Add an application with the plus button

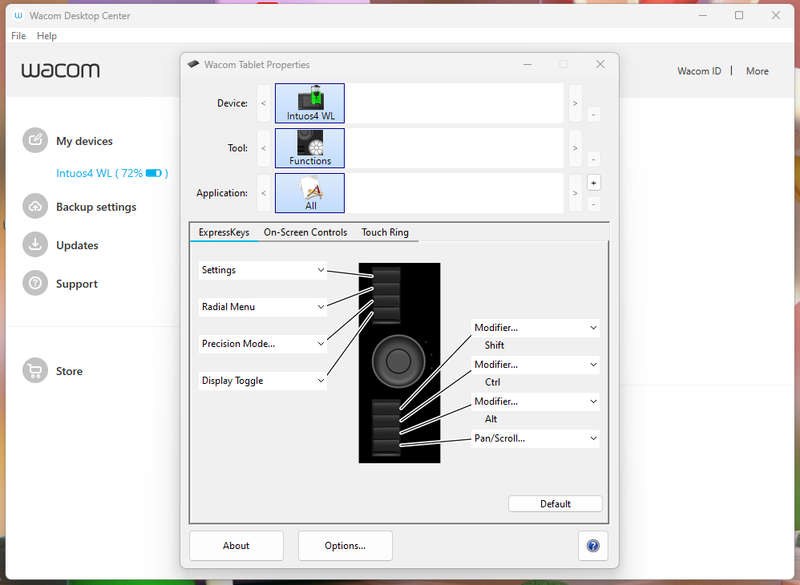pyautogui.click(x=593, y=183)
